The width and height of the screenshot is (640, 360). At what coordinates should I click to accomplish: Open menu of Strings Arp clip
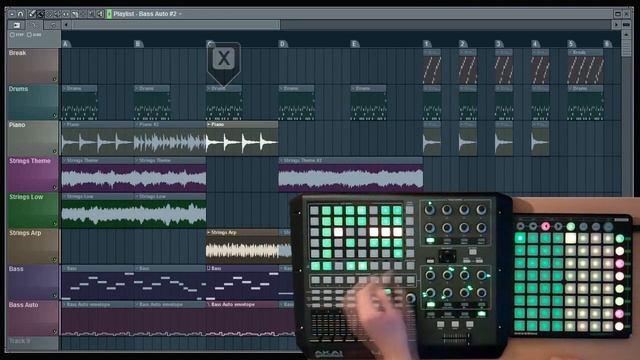tap(209, 232)
